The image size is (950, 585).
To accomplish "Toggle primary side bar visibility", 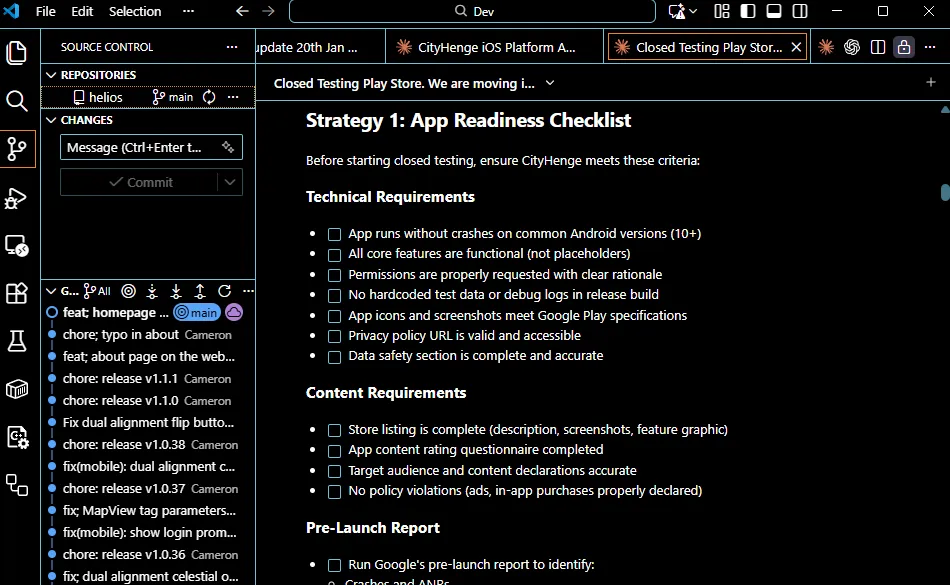I will pos(748,11).
